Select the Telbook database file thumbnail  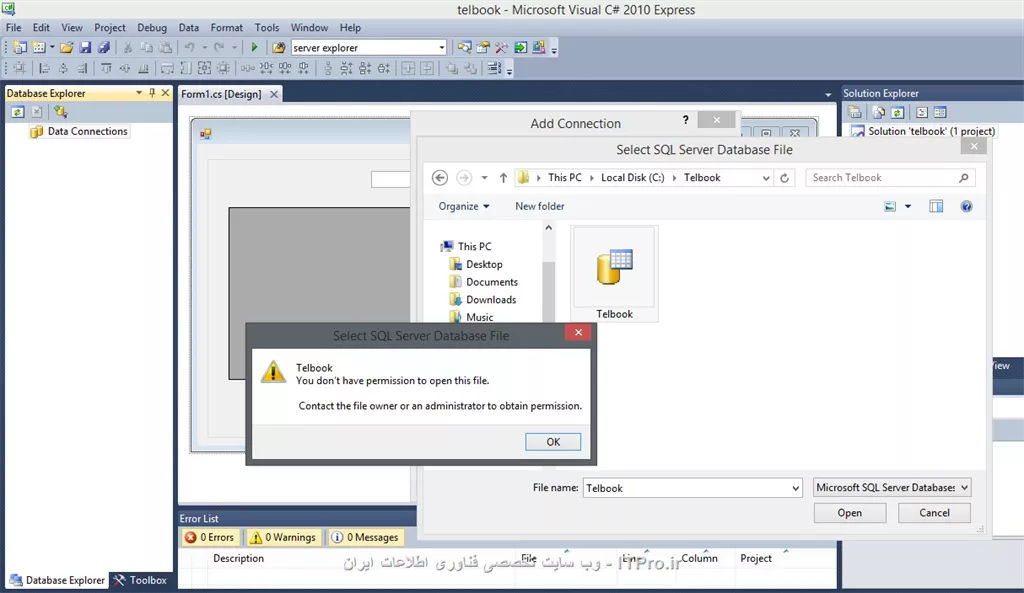click(615, 274)
